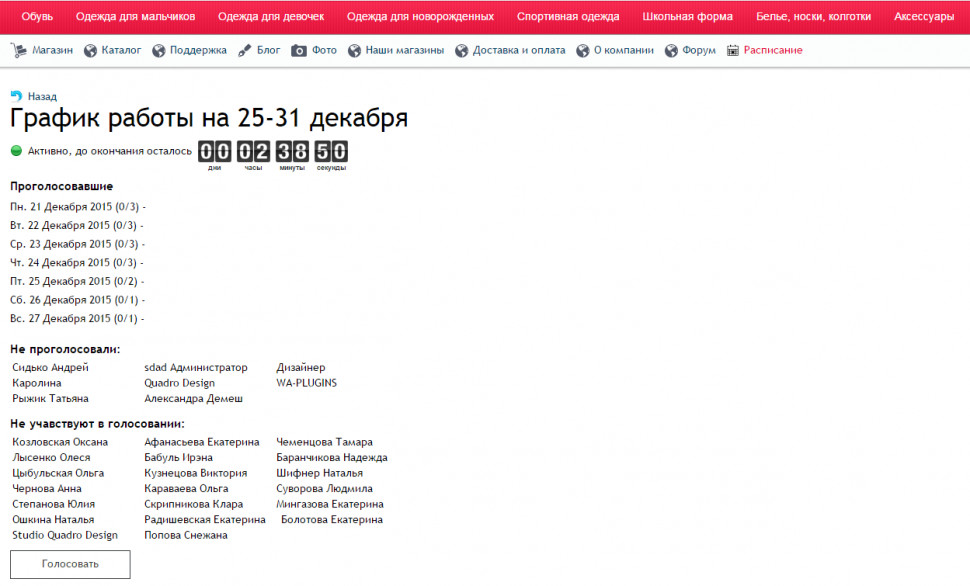
Task: Click the globe icon beside Форум
Action: (x=671, y=51)
